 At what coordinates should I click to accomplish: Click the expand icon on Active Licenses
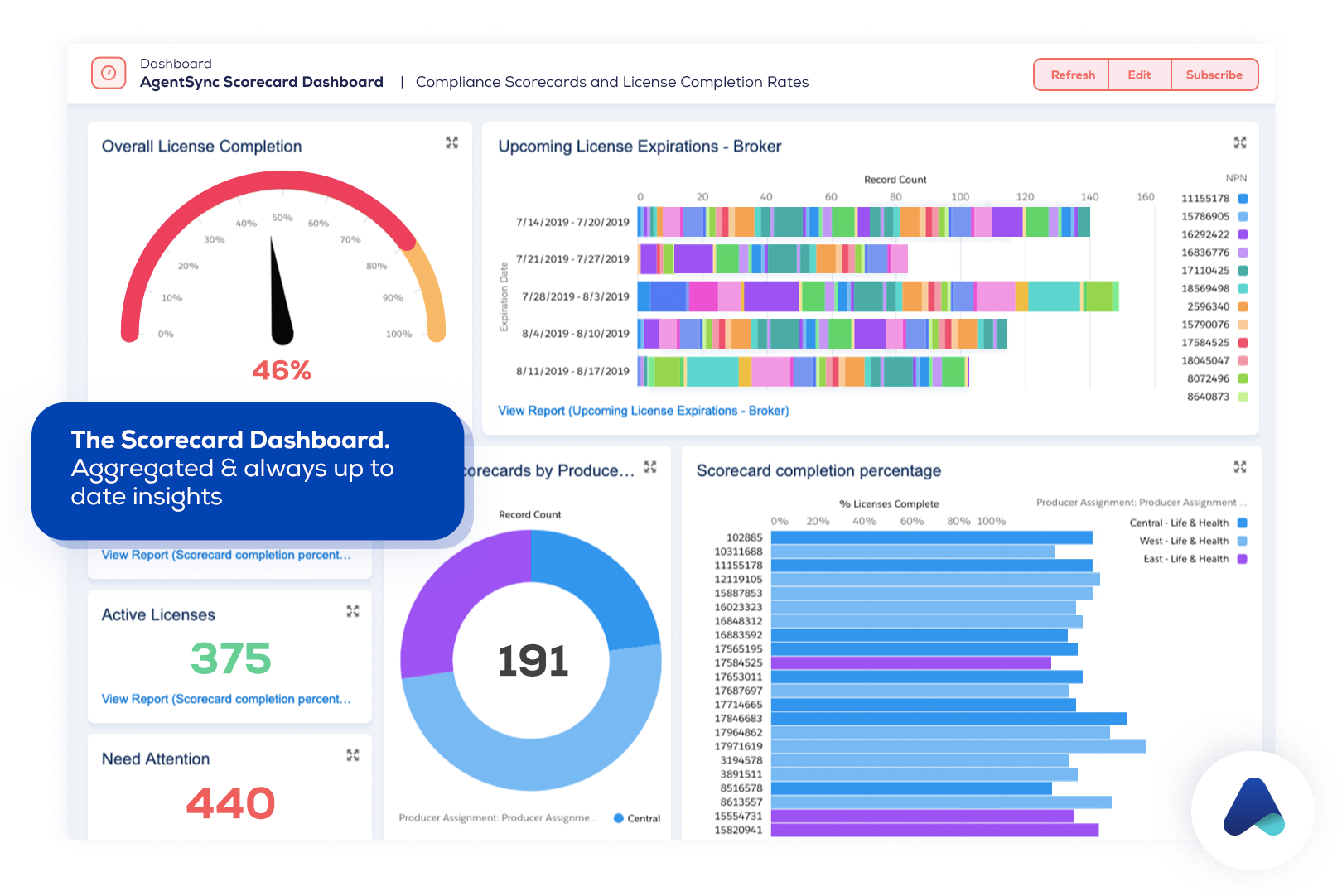point(353,611)
